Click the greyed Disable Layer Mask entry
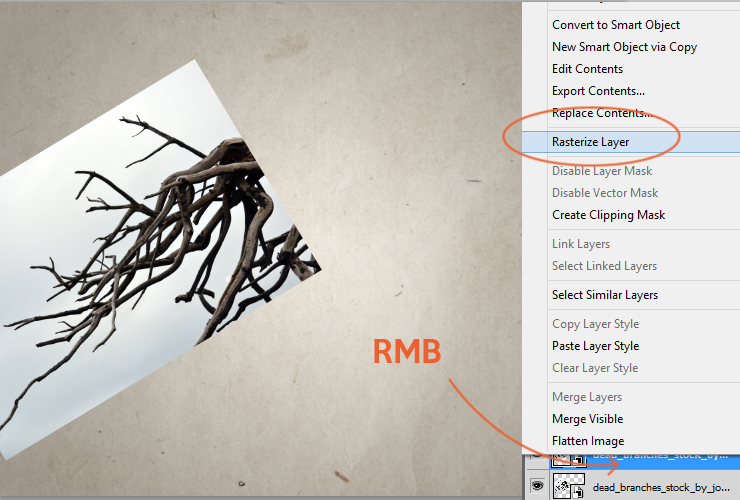 [602, 171]
